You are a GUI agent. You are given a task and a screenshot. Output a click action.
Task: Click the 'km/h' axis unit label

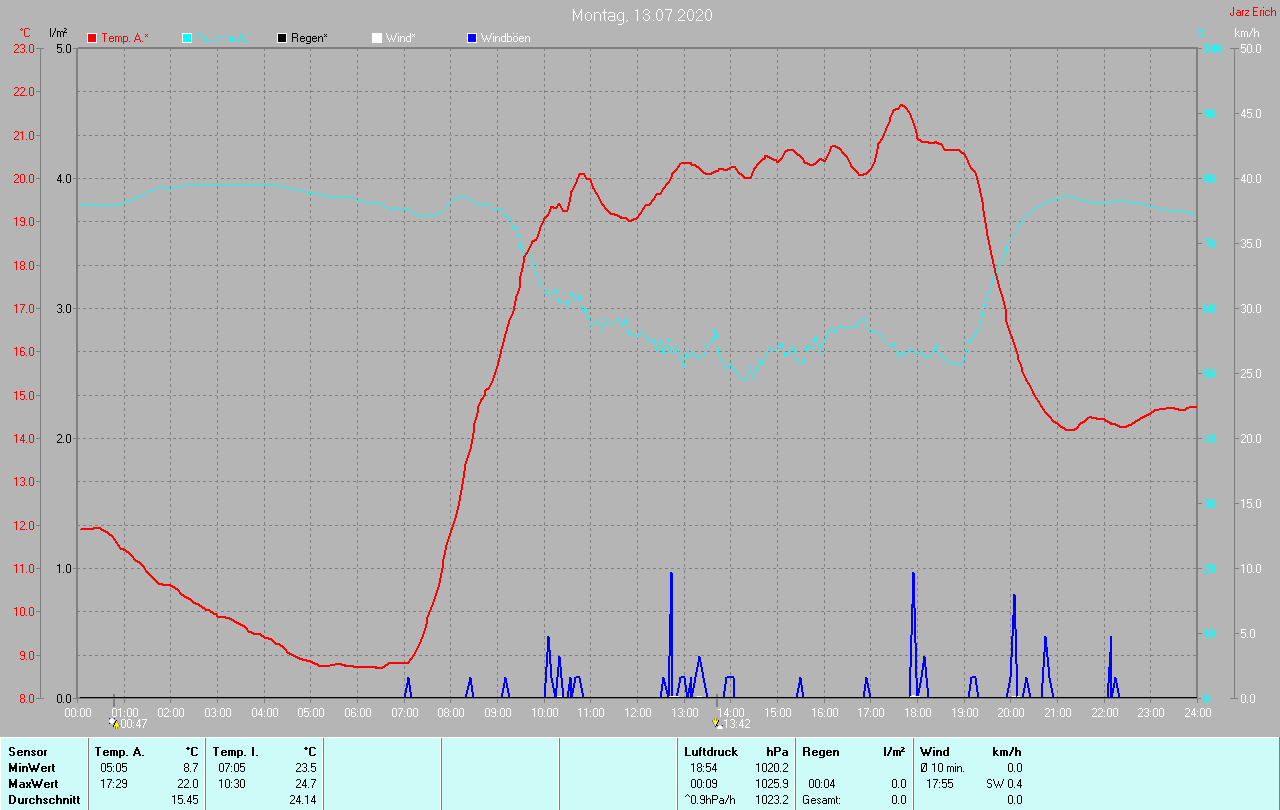1246,33
